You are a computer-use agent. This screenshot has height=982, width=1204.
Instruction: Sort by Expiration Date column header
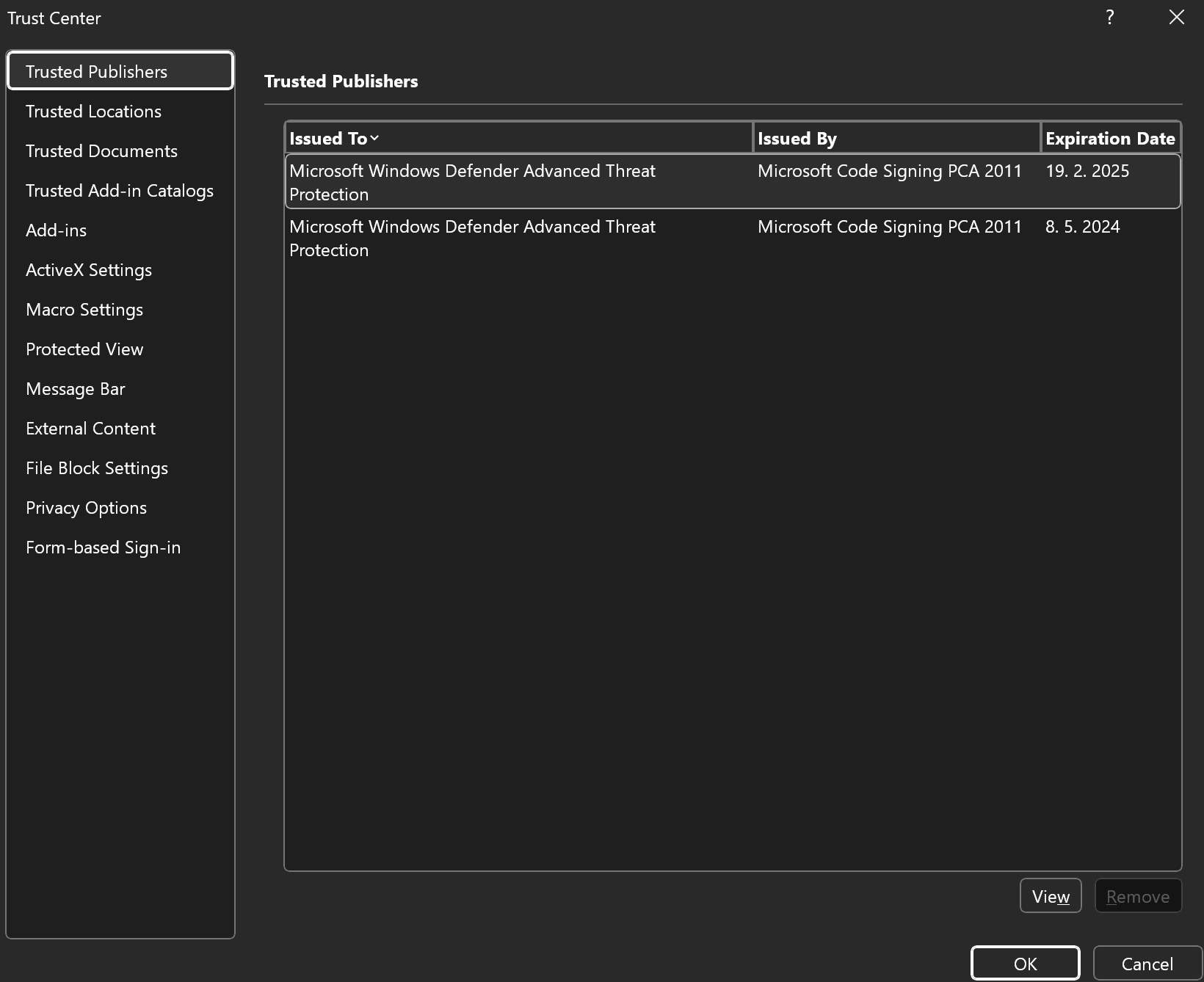(x=1111, y=138)
